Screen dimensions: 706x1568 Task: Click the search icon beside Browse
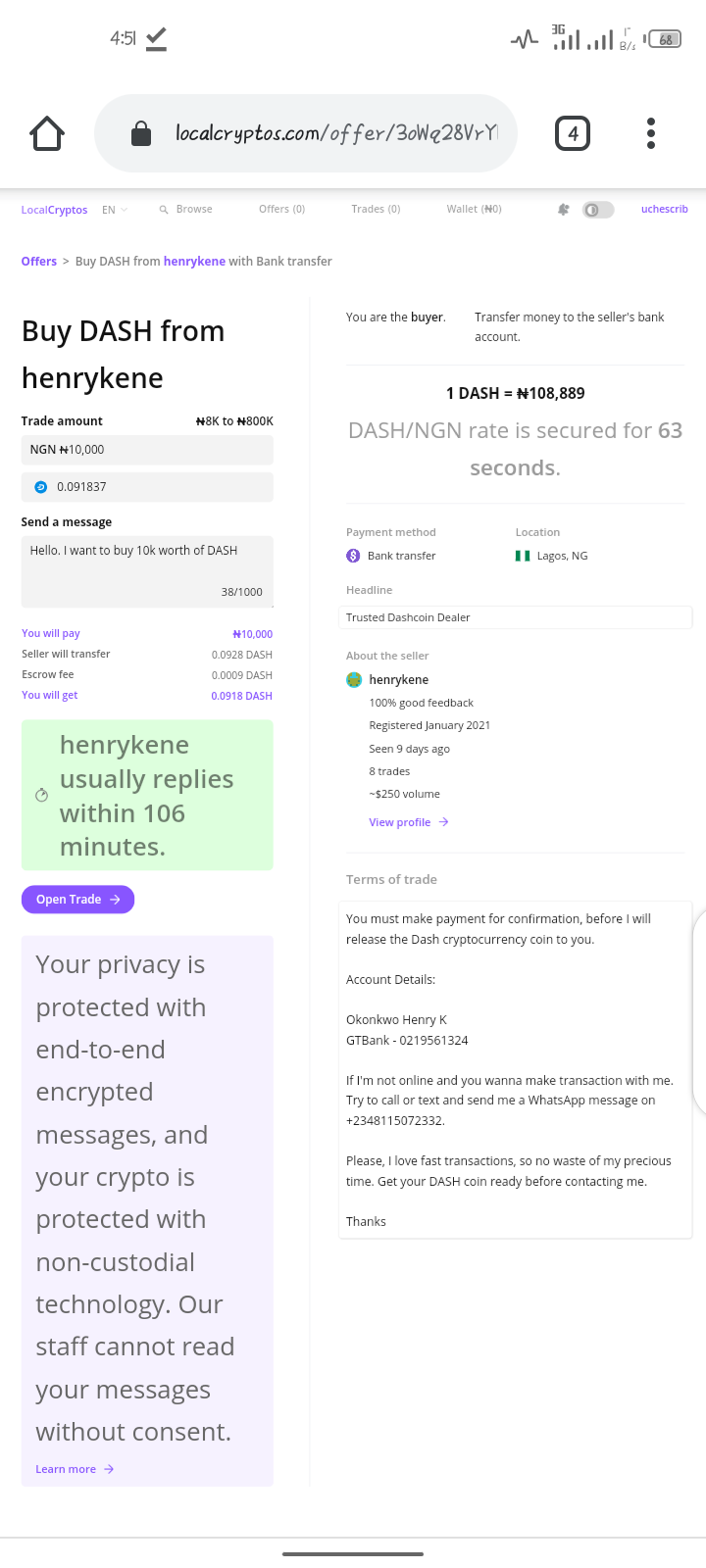pos(164,210)
